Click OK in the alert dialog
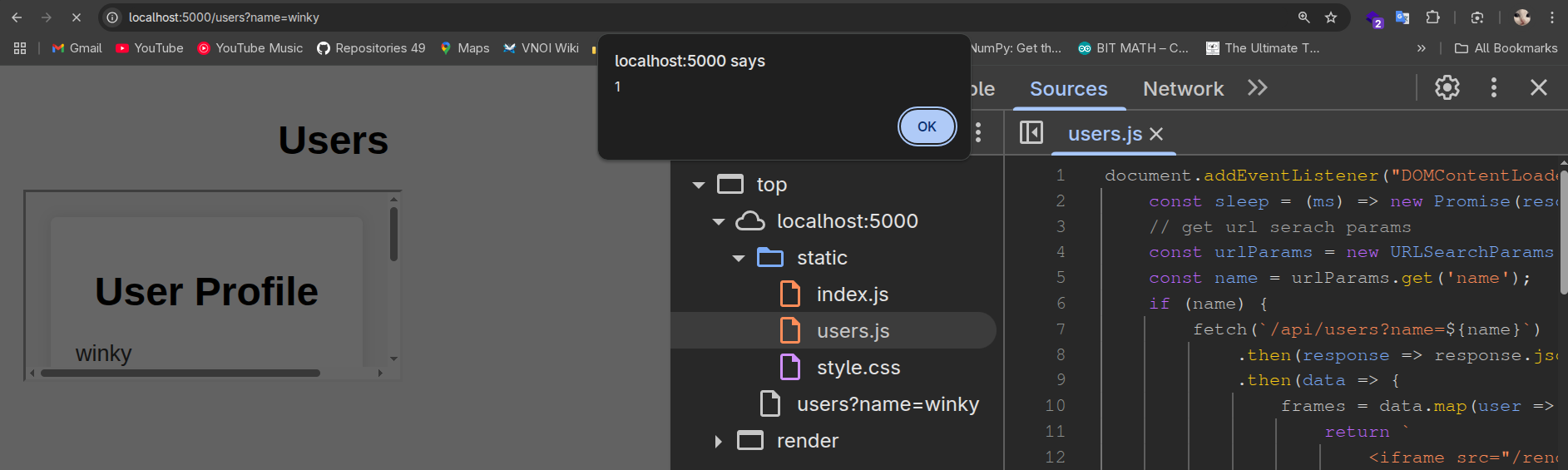 927,126
